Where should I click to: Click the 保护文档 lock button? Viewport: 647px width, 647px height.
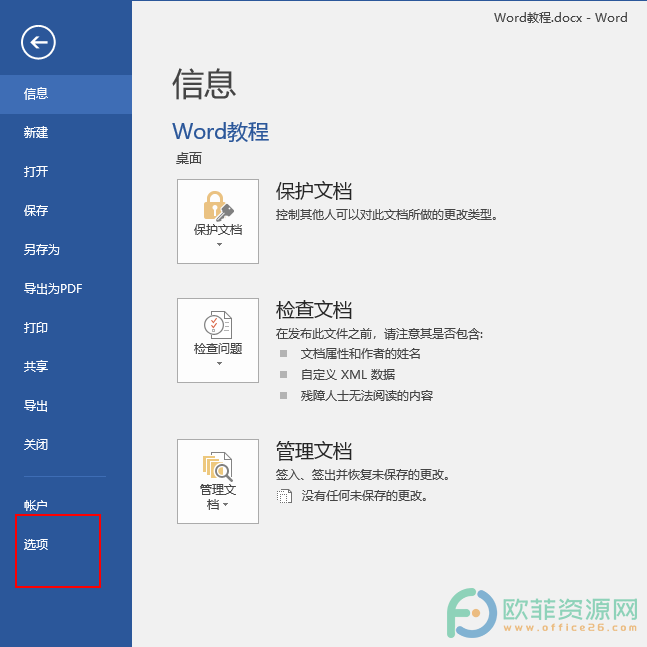[218, 221]
